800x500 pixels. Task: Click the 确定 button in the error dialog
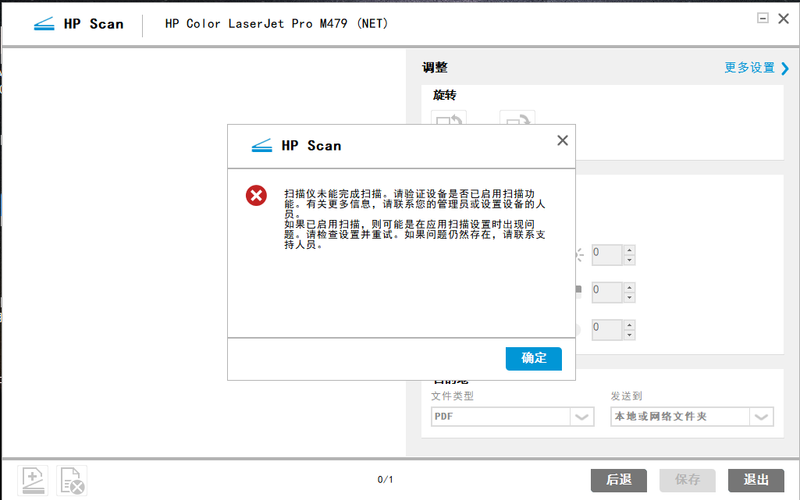pos(533,359)
